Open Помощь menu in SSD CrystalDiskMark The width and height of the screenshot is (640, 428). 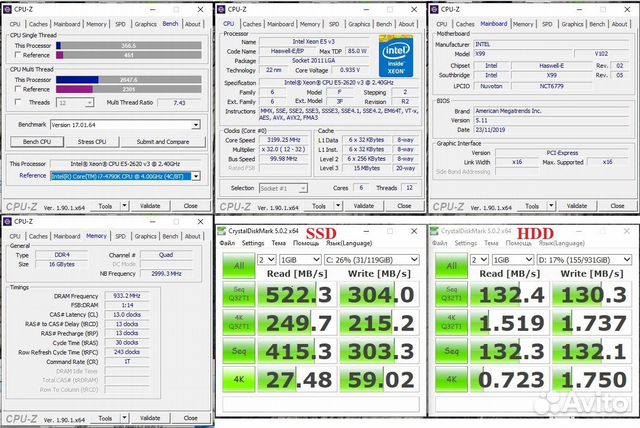click(x=306, y=243)
